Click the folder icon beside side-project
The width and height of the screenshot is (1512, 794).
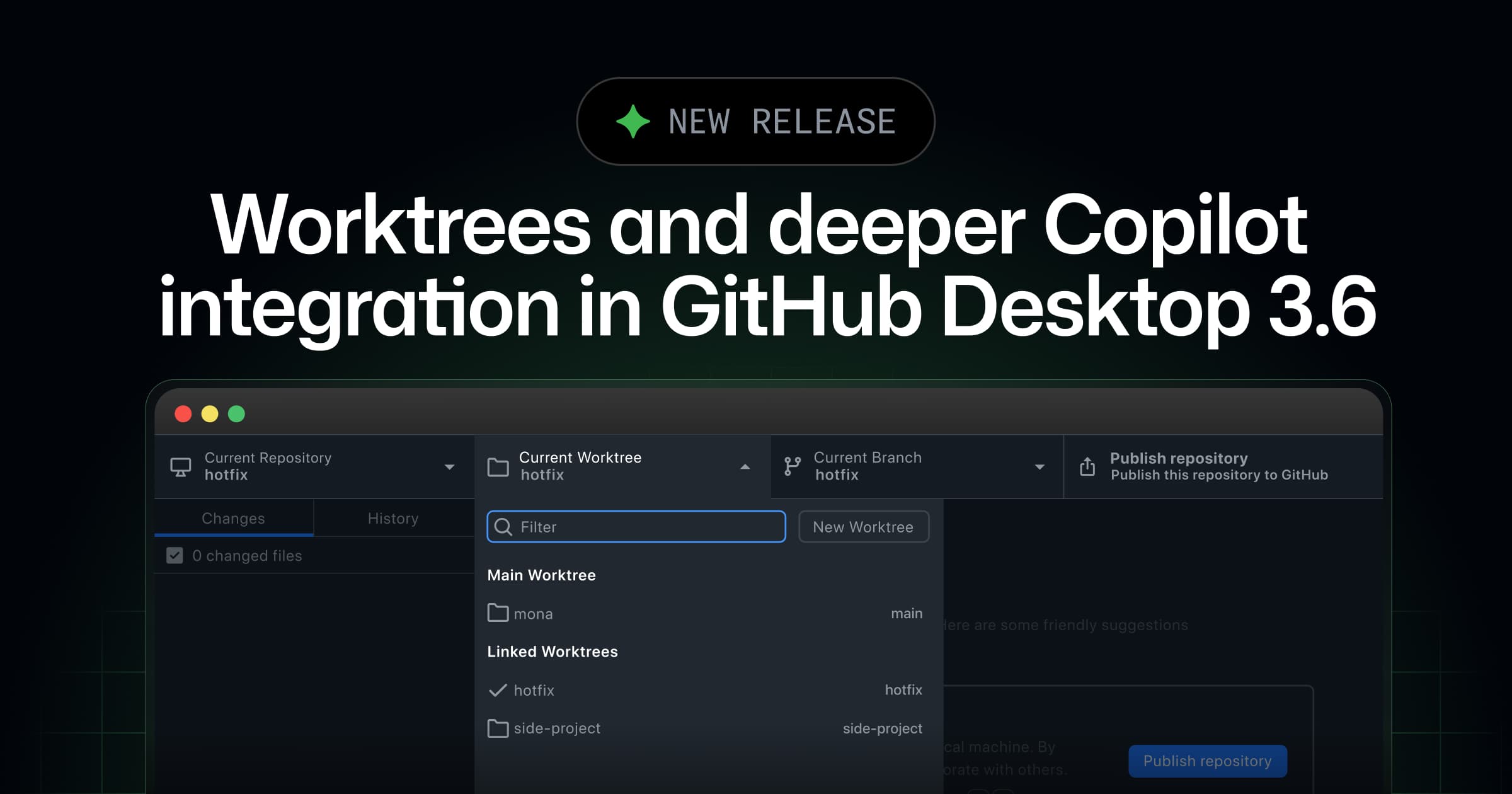click(x=498, y=728)
